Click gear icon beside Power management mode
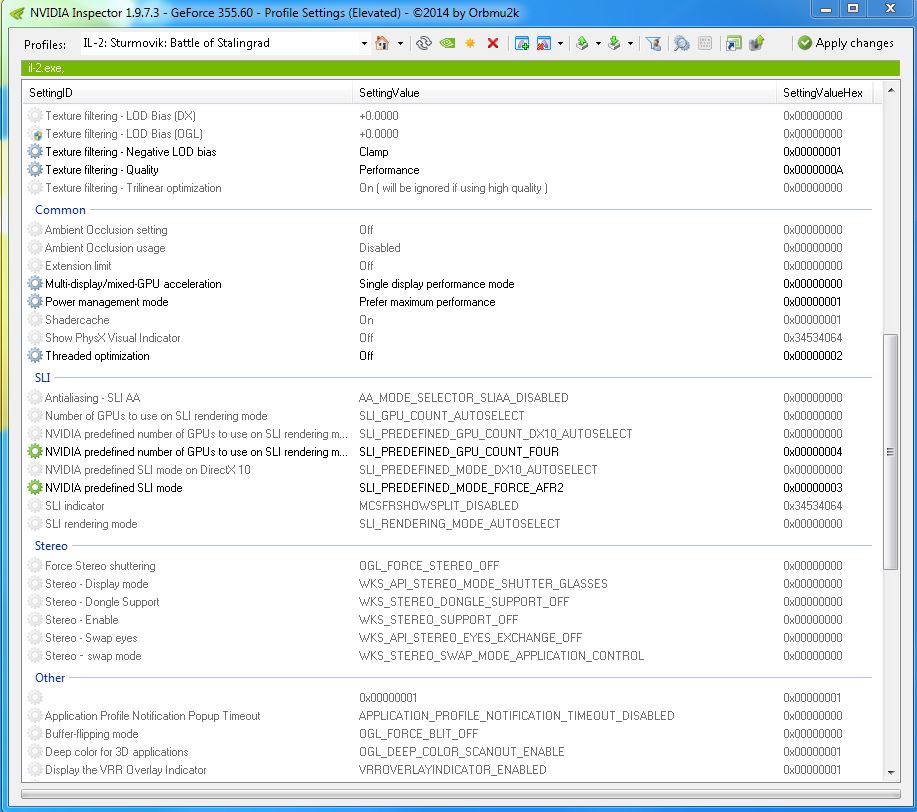The image size is (917, 812). pyautogui.click(x=35, y=302)
